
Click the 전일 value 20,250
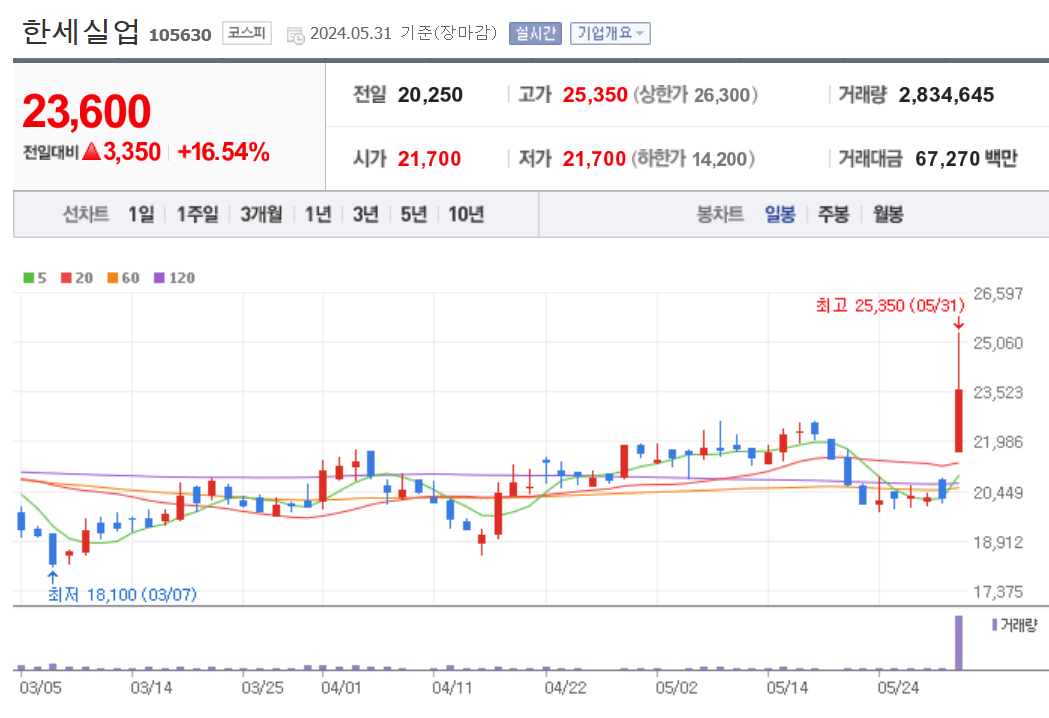coord(430,95)
